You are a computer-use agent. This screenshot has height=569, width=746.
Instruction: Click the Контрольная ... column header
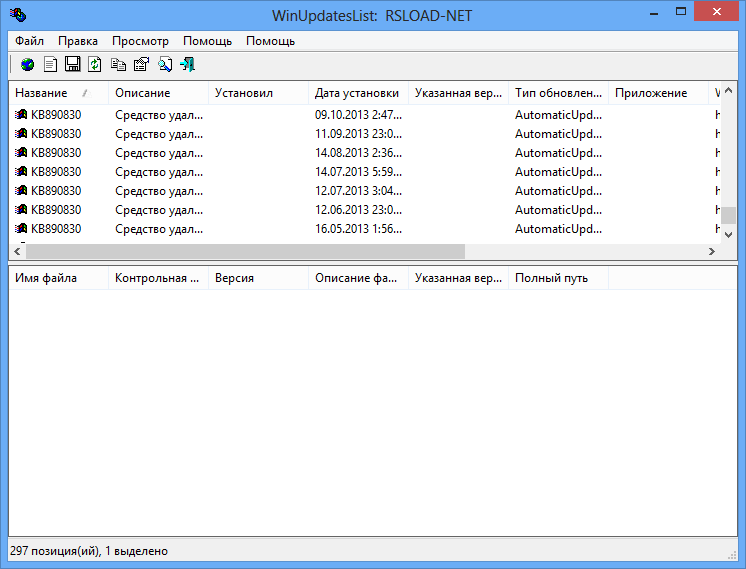pyautogui.click(x=158, y=278)
